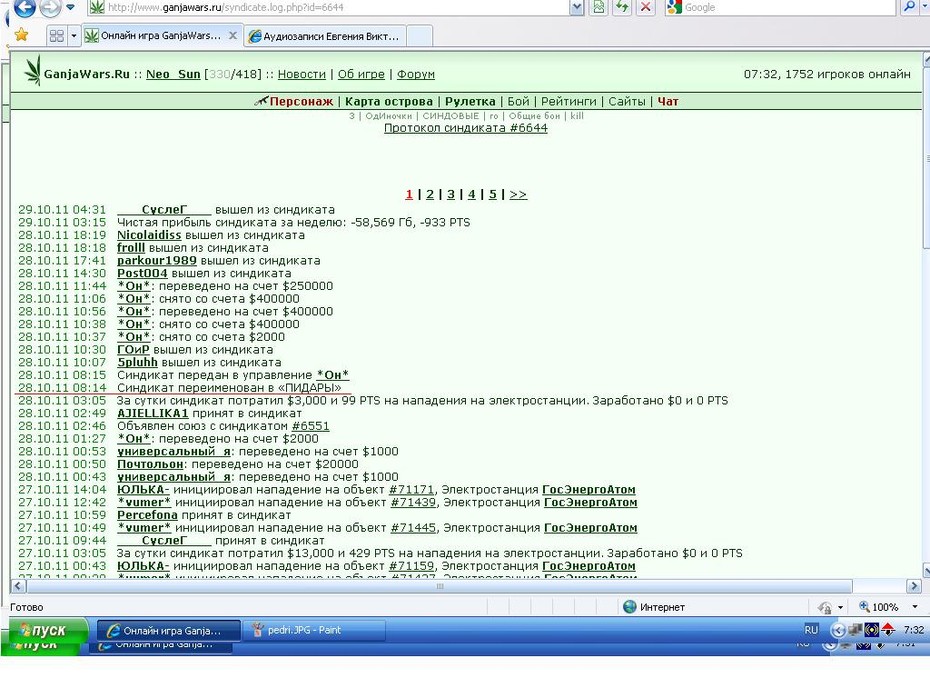The height and width of the screenshot is (698, 930).
Task: Open the Nicolaidiss player link
Action: 149,235
